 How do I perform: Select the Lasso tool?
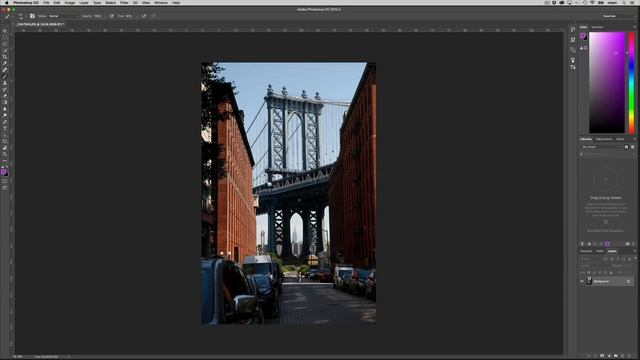5,44
